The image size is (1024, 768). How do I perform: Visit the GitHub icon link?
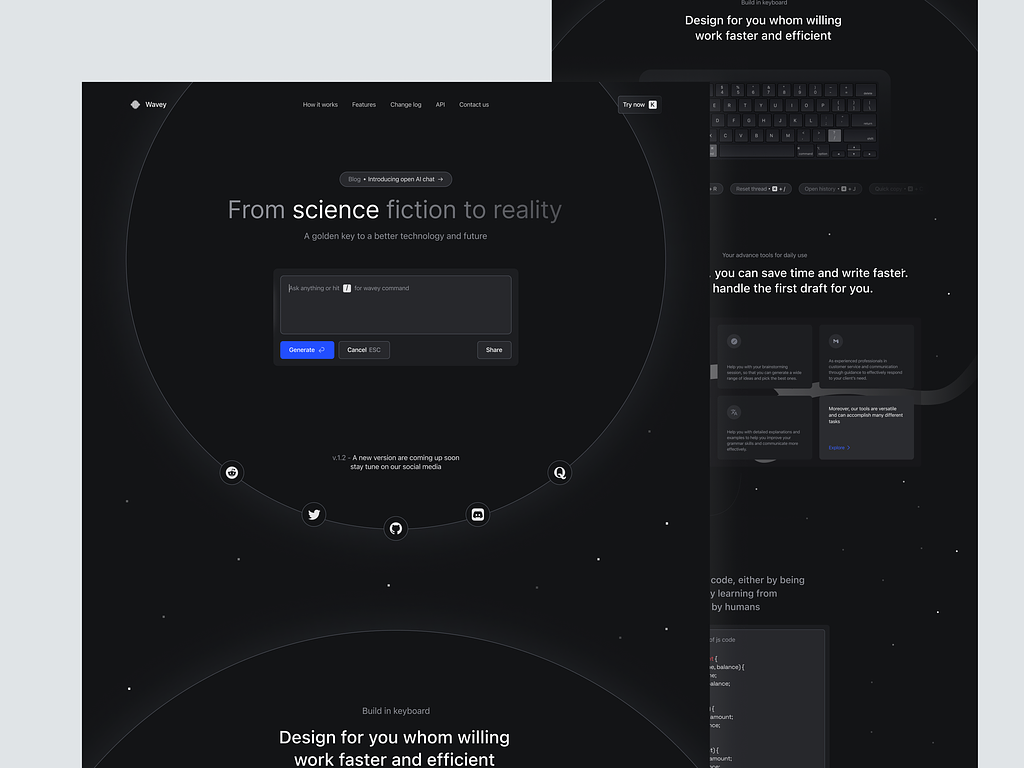click(x=396, y=527)
